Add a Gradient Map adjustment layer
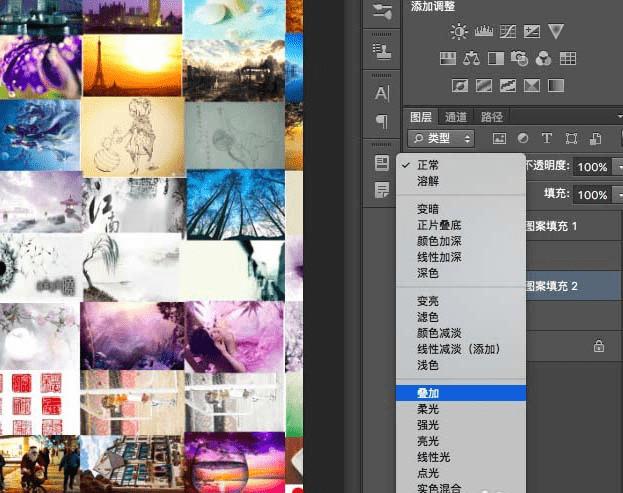This screenshot has height=493, width=623. (x=556, y=85)
